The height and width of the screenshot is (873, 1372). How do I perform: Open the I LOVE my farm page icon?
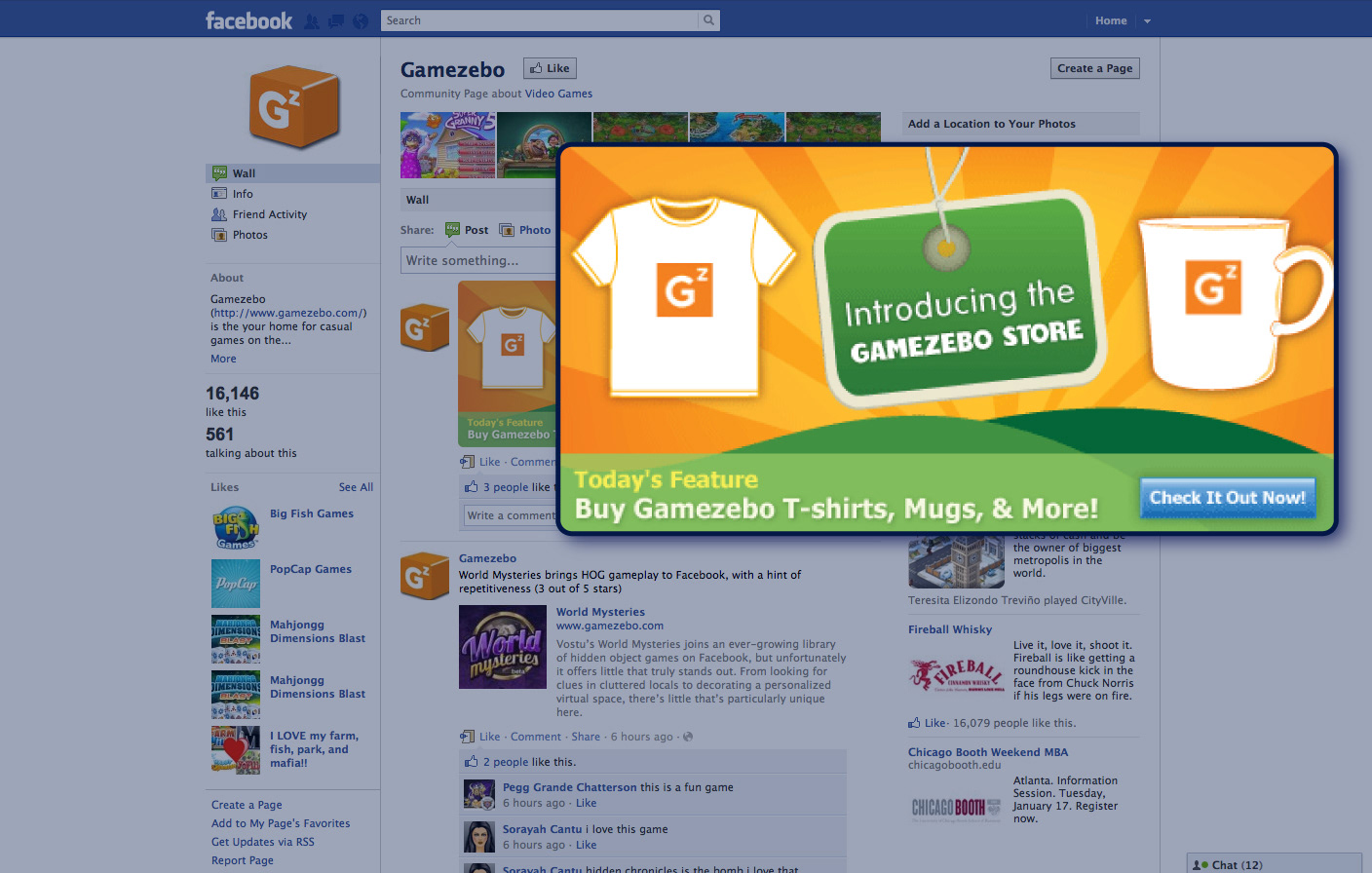pos(236,750)
